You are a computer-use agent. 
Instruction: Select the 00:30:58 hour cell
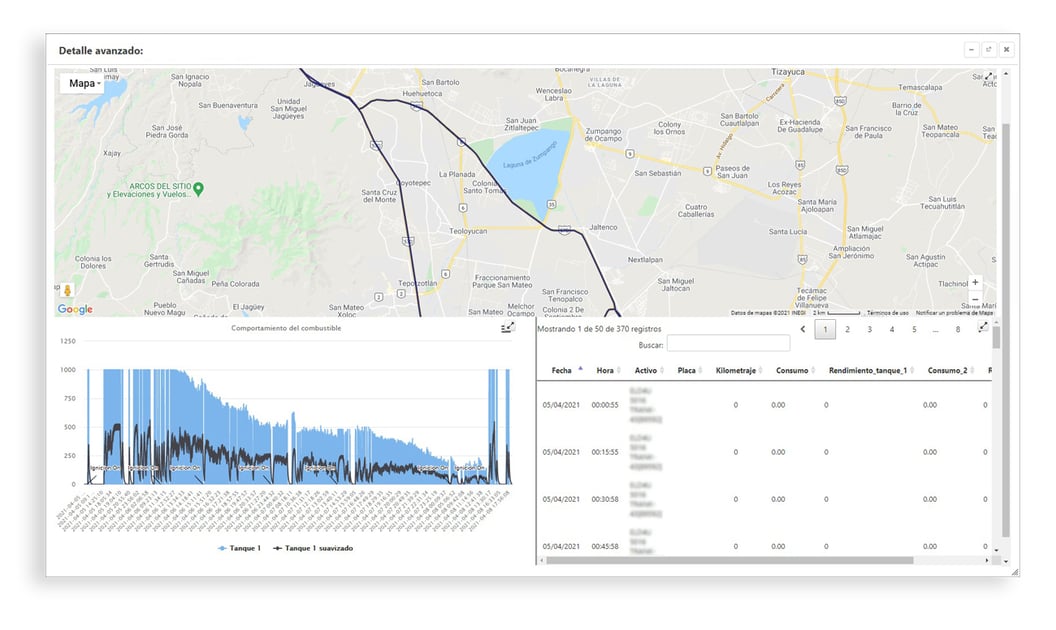click(x=605, y=499)
